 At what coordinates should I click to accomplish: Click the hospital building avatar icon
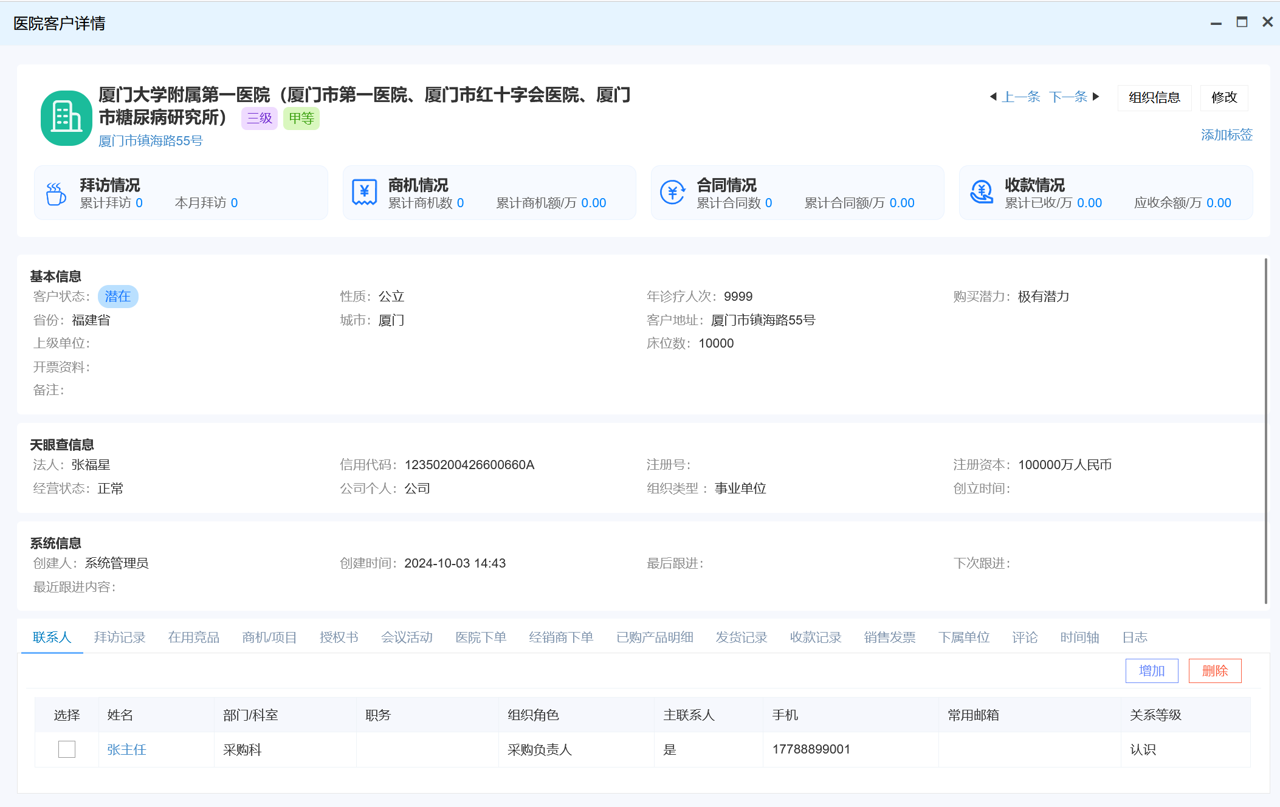click(x=65, y=117)
